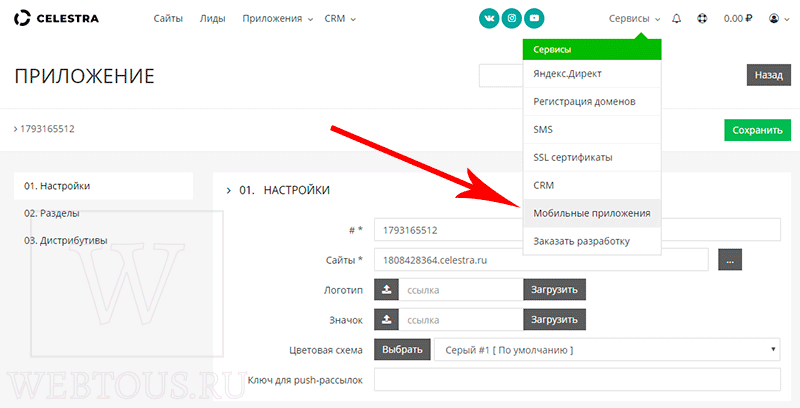The height and width of the screenshot is (408, 800).
Task: Choose Яндекс.Директ from the services menu
Action: 592,73
